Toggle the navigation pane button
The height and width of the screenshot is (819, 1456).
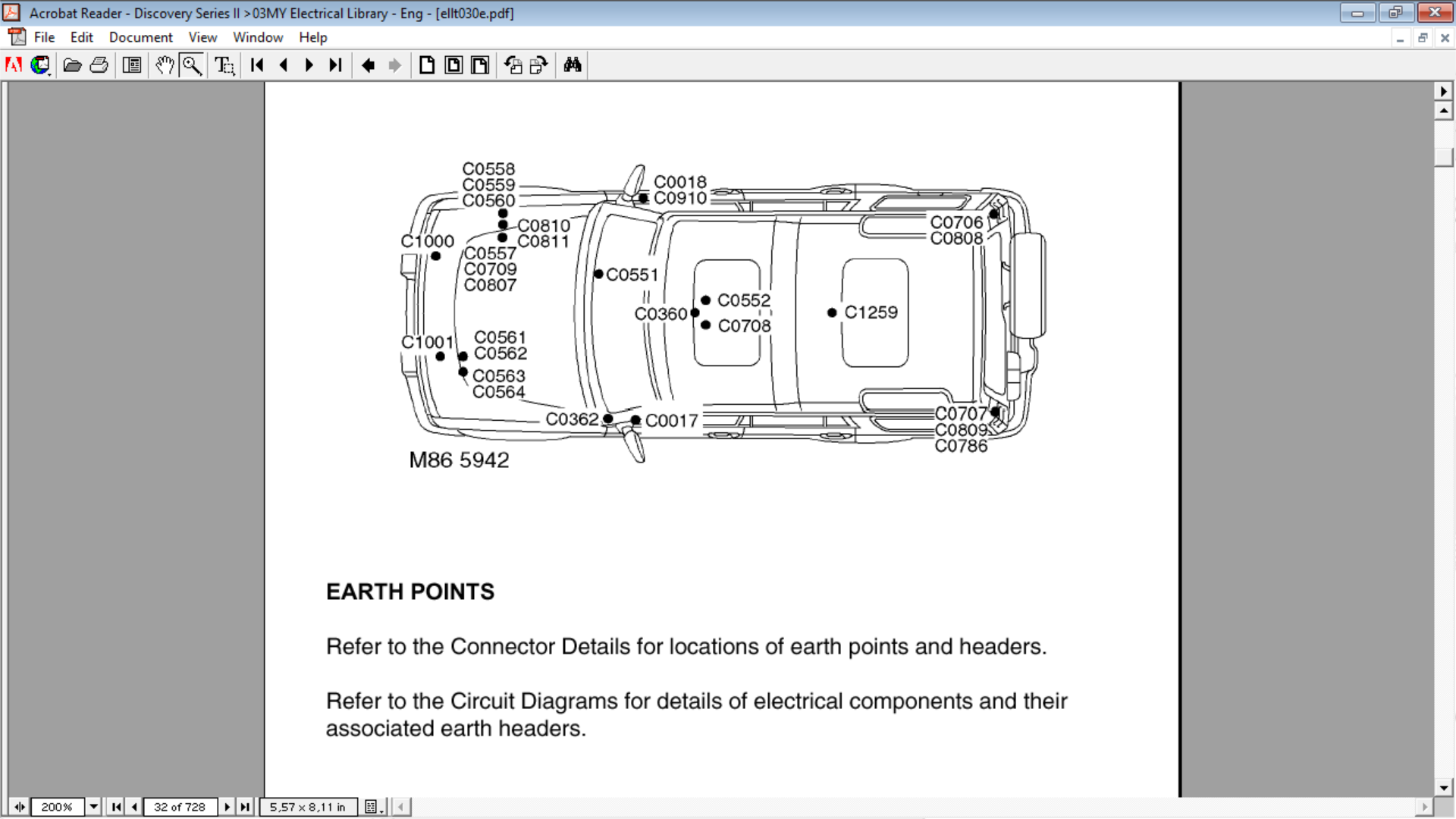pos(132,65)
